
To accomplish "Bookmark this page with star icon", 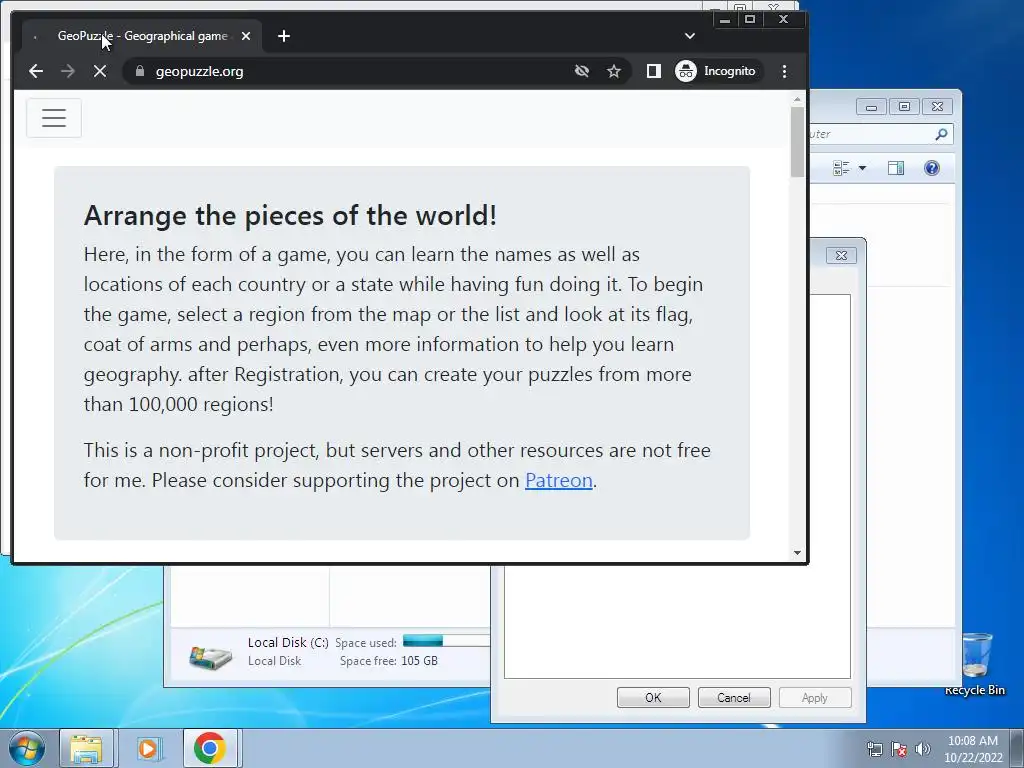I will pos(613,71).
